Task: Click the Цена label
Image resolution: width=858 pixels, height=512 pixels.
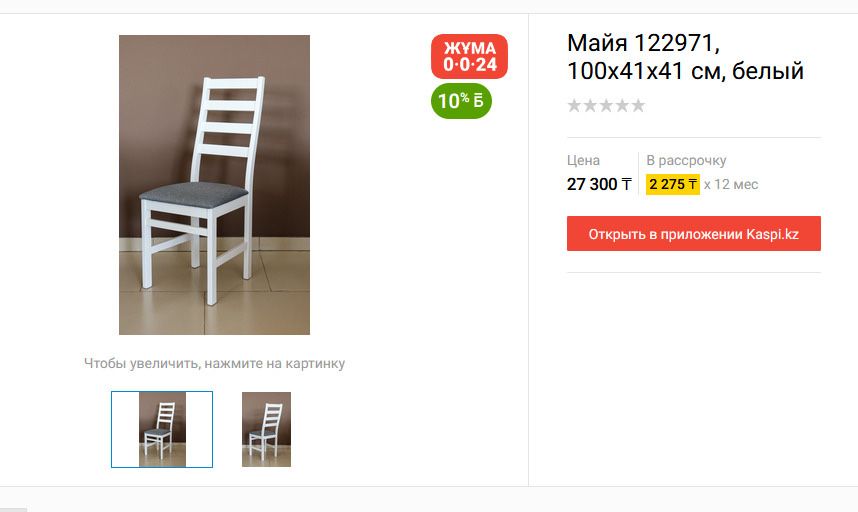Action: (583, 160)
